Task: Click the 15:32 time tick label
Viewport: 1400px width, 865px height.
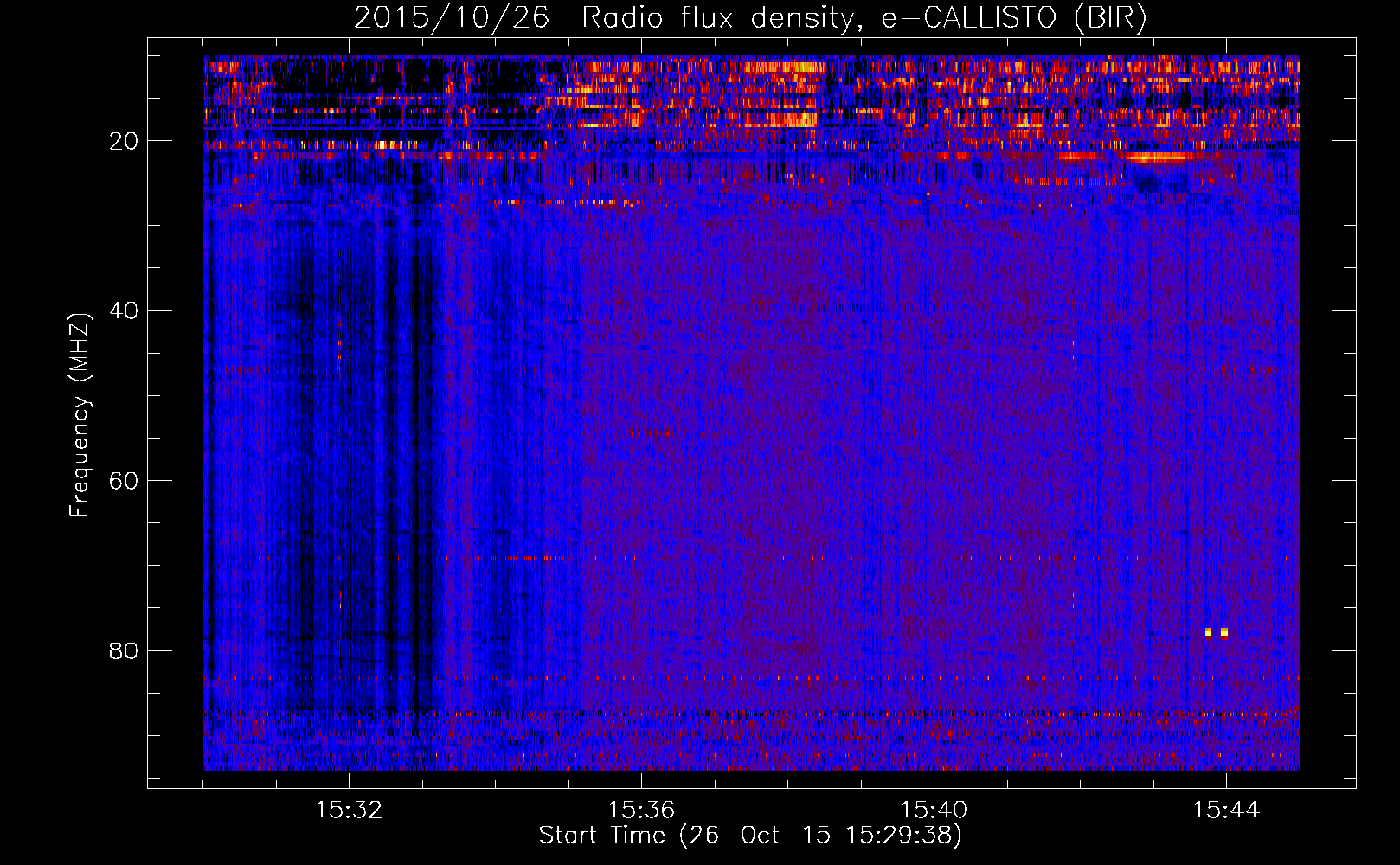Action: point(349,811)
